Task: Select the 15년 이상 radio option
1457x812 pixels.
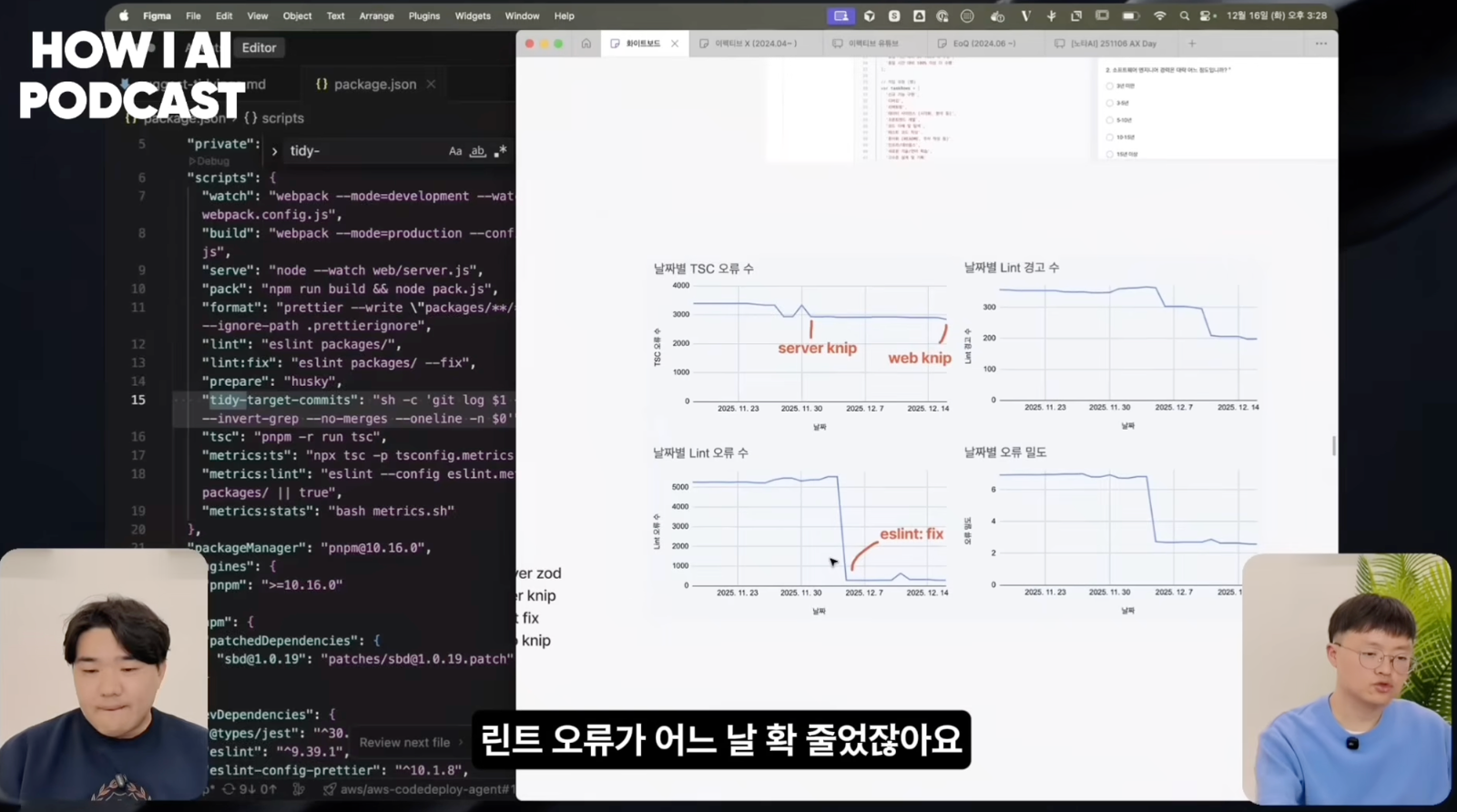Action: click(x=1109, y=154)
